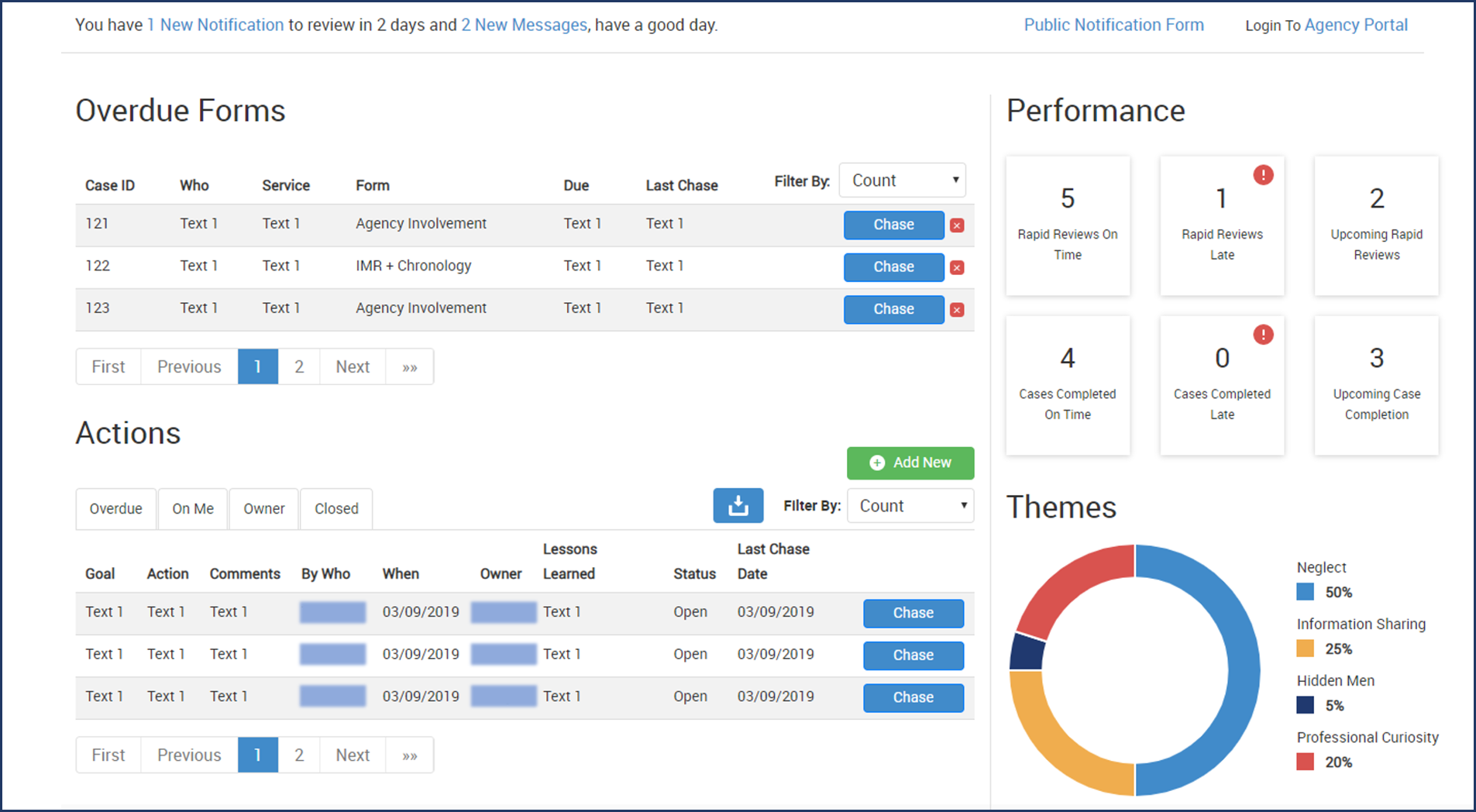Image resolution: width=1476 pixels, height=812 pixels.
Task: Open the 1 New Notification link
Action: [215, 25]
